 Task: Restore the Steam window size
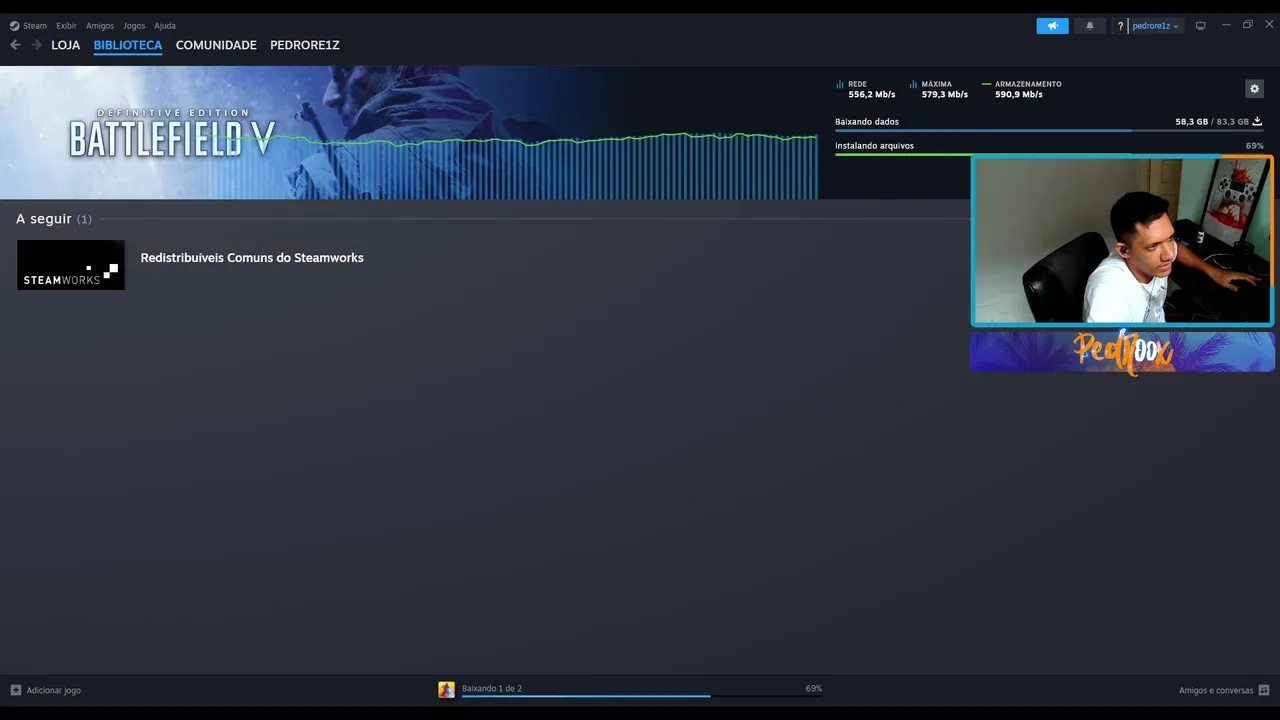coord(1247,25)
